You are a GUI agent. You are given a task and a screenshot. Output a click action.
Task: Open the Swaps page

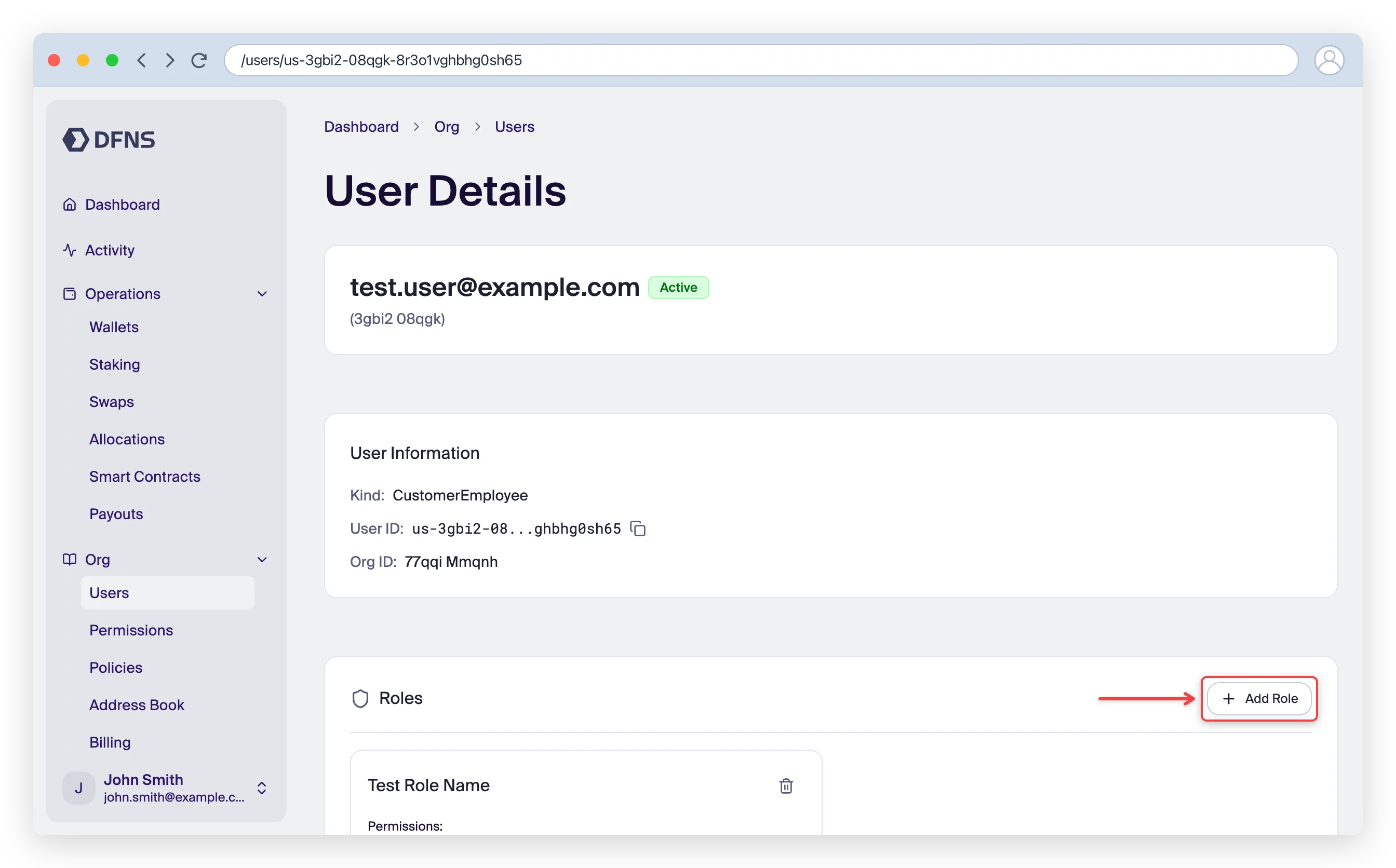(112, 402)
